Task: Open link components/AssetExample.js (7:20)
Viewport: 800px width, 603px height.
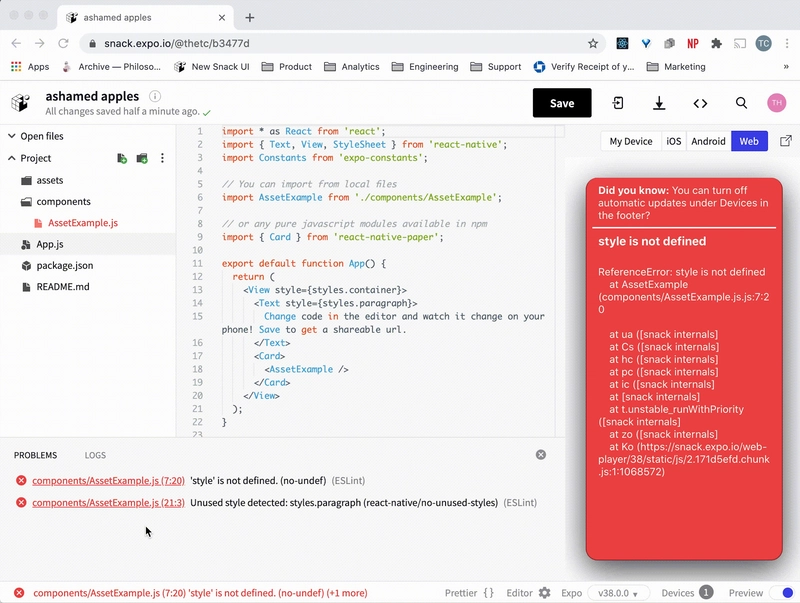Action: 108,481
